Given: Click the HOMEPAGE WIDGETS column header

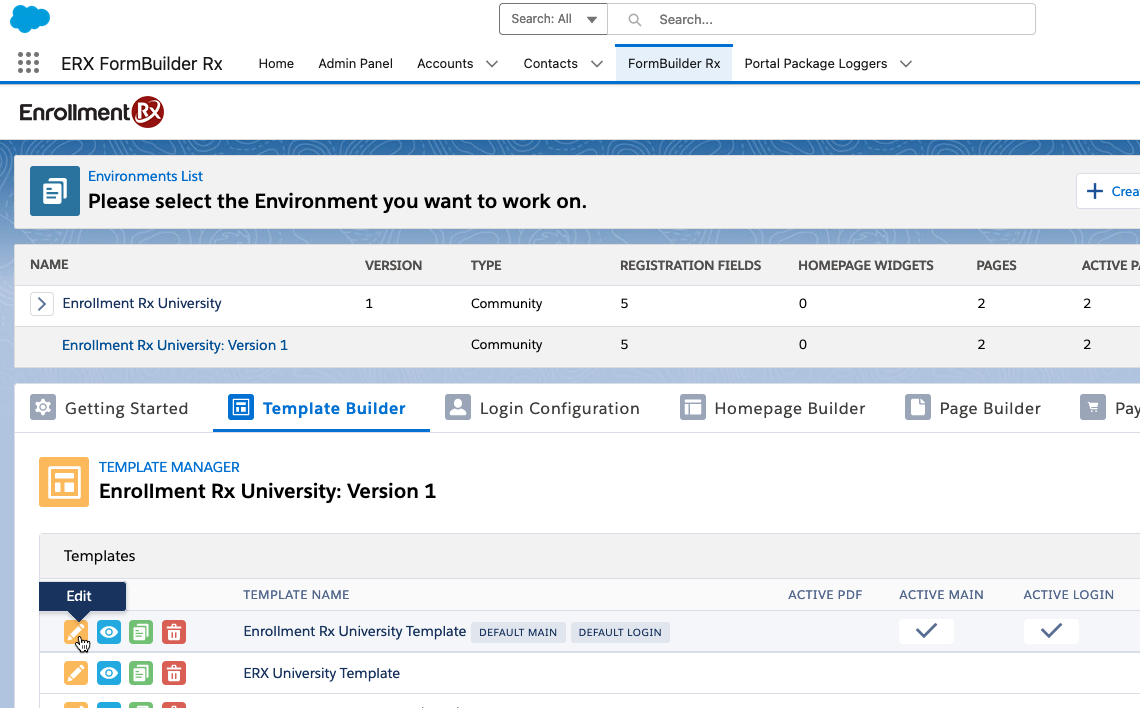Looking at the screenshot, I should tap(866, 265).
